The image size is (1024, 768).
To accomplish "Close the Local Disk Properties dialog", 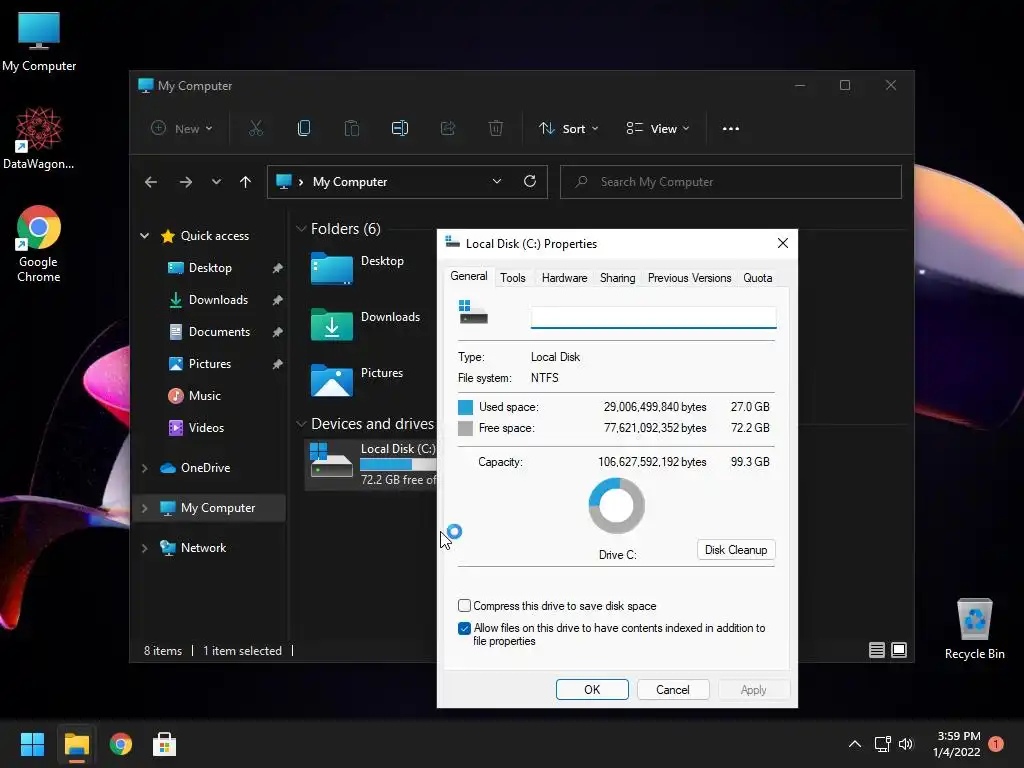I will coord(783,243).
